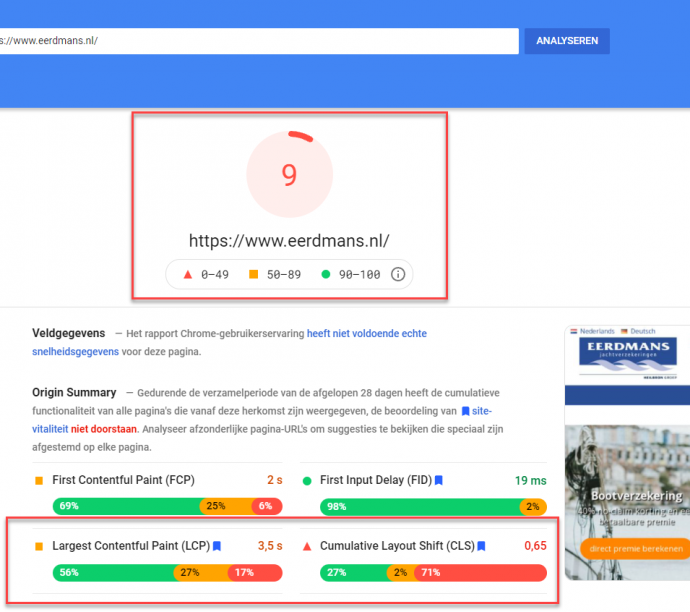690x612 pixels.
Task: Click the Eerdmans logo in the page preview
Action: (628, 357)
